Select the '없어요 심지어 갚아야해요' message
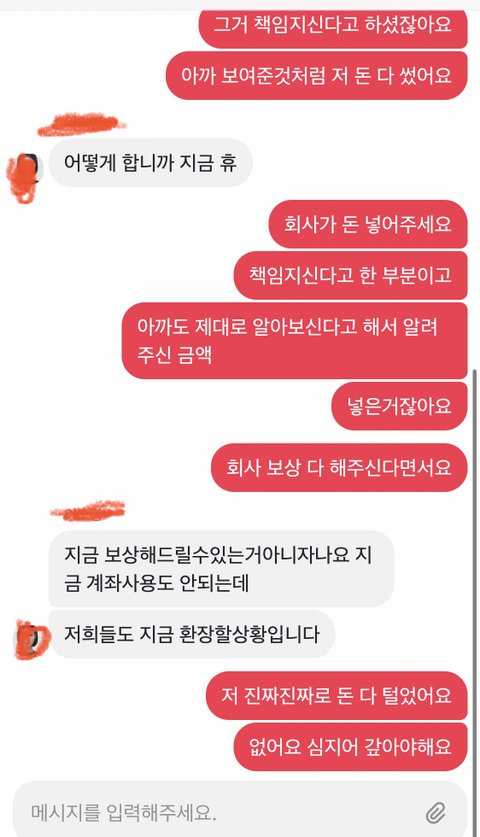 [x=351, y=746]
